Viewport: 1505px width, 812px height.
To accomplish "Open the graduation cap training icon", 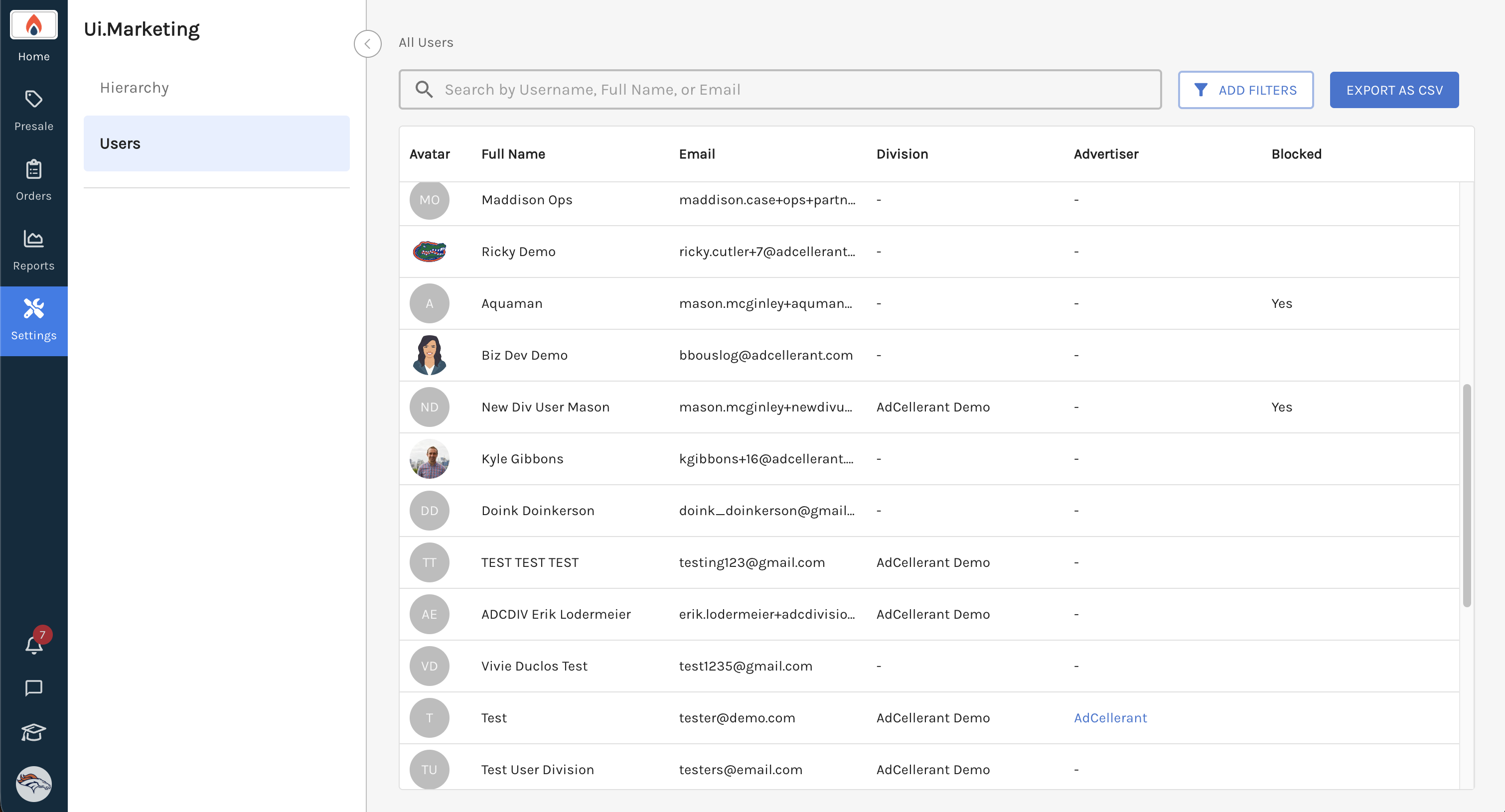I will pyautogui.click(x=33, y=732).
